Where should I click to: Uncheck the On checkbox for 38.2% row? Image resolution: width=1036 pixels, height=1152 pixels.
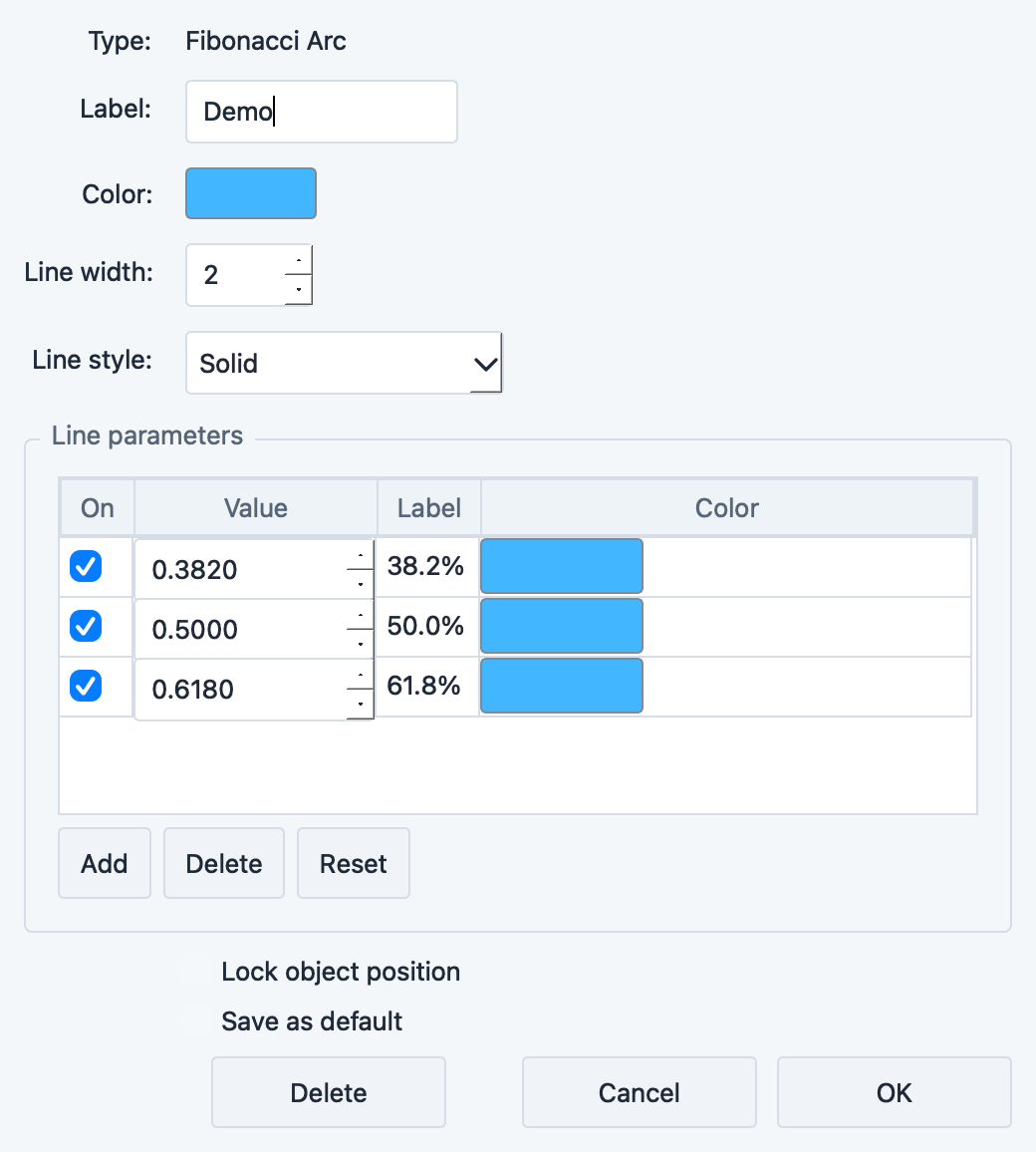tap(86, 566)
